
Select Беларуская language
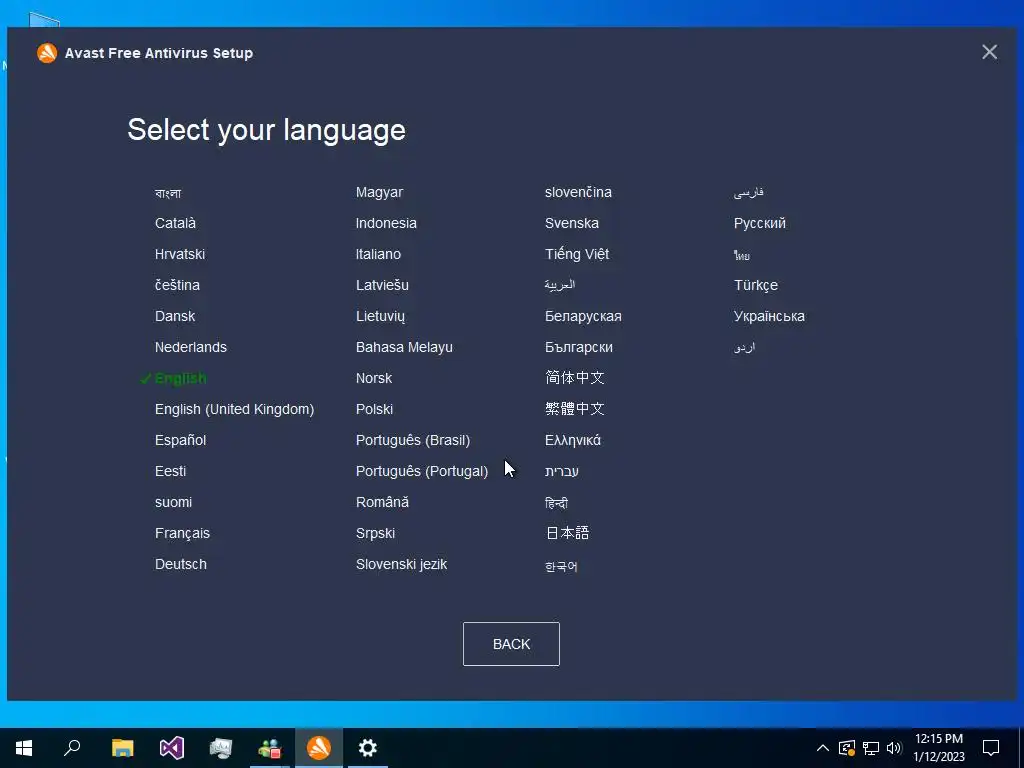(583, 317)
